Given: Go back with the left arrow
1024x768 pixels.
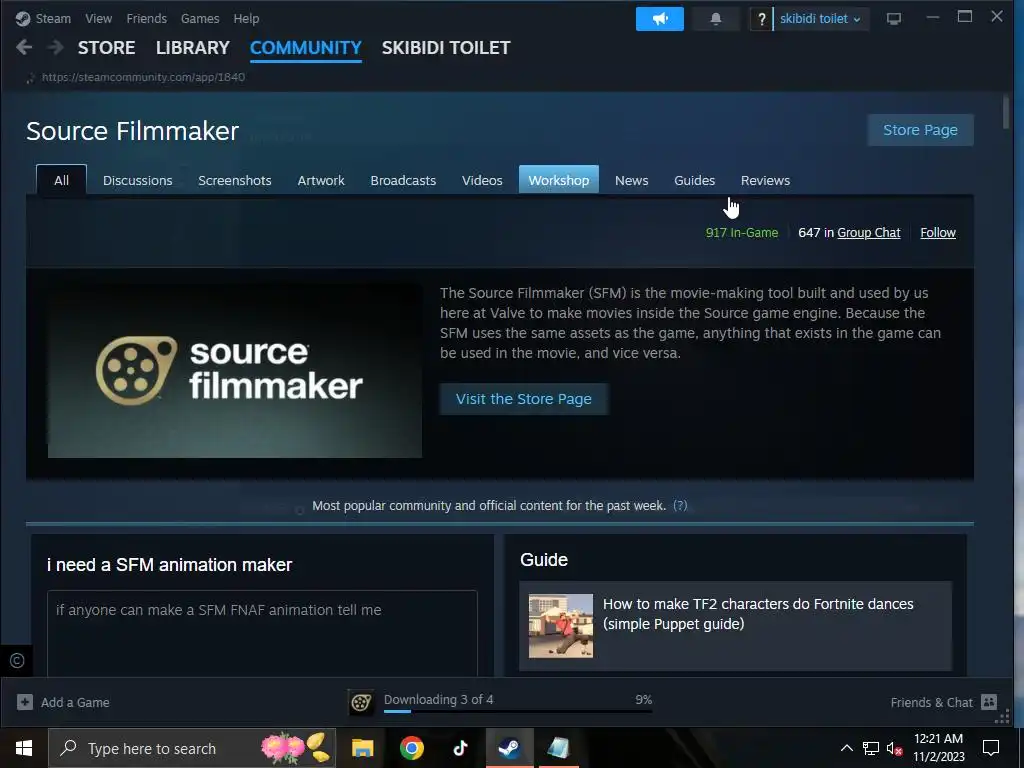Looking at the screenshot, I should pyautogui.click(x=24, y=47).
